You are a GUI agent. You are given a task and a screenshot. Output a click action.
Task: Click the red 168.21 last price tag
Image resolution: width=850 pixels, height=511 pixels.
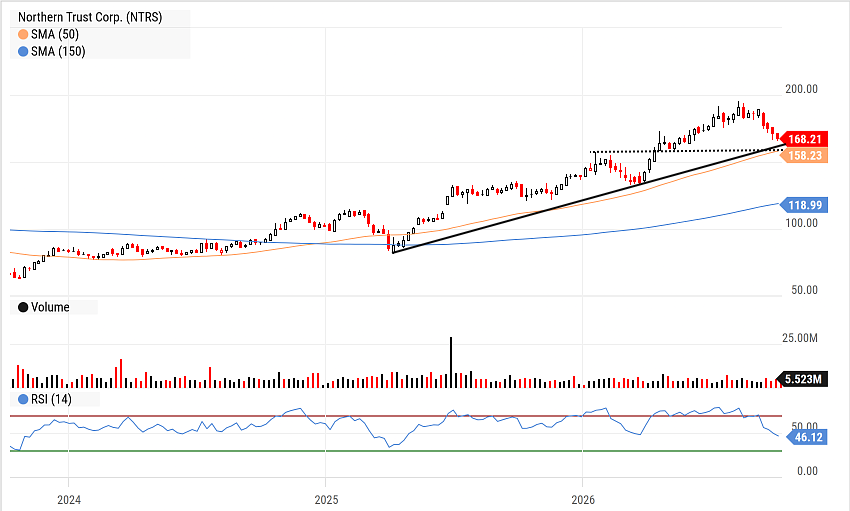point(804,139)
